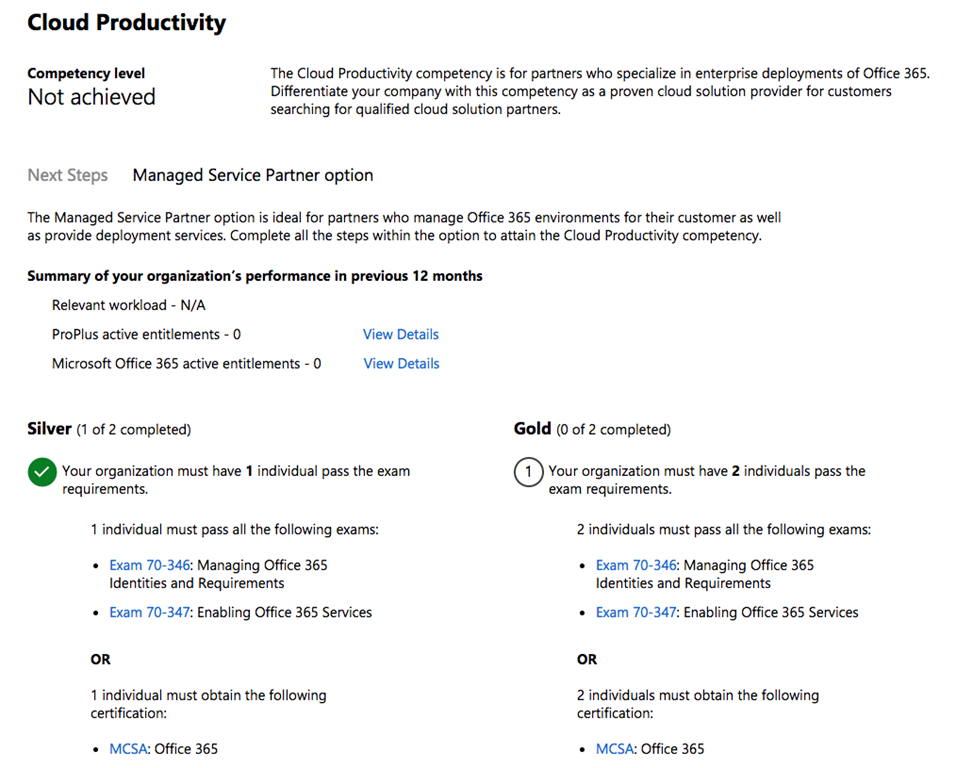
Task: Switch to the Next Steps tab
Action: point(68,175)
